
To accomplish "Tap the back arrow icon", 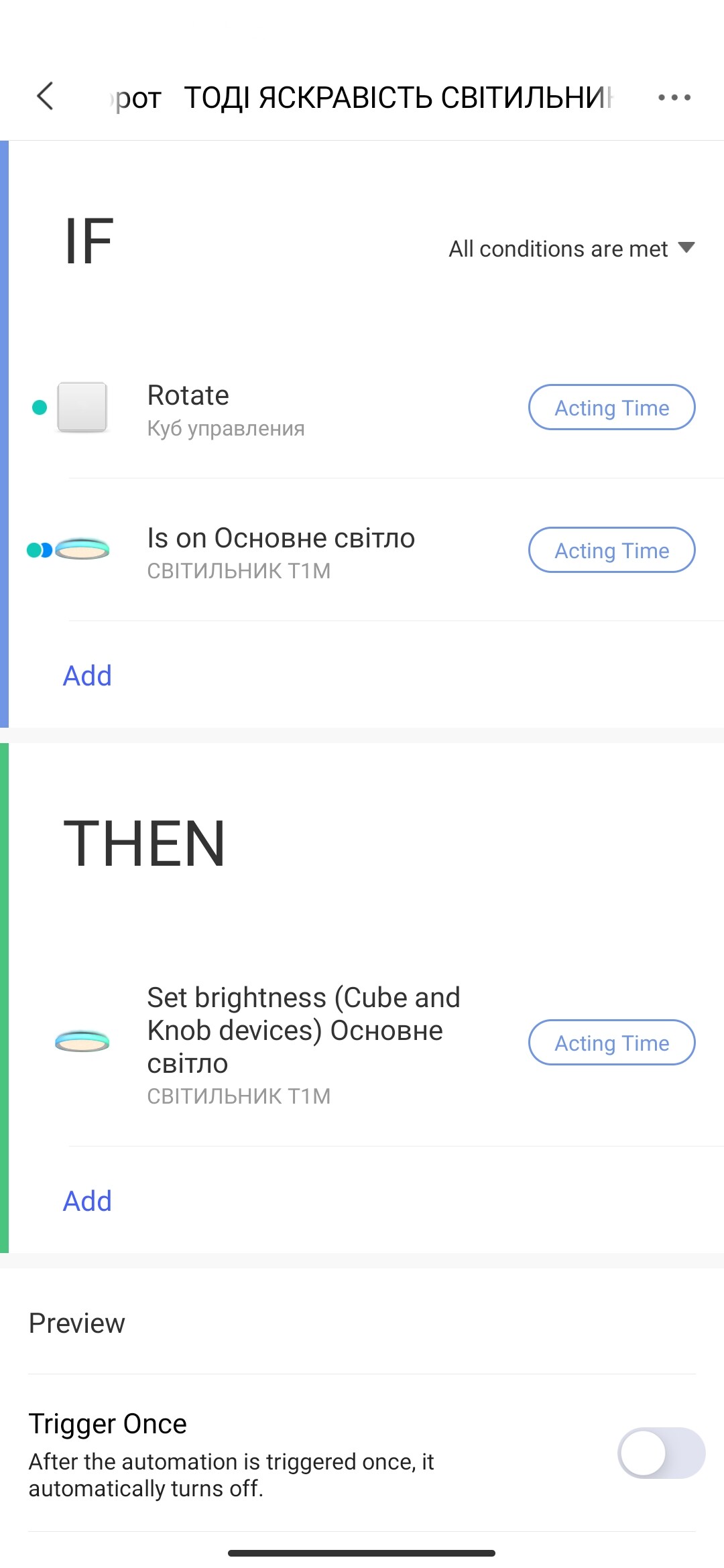I will [45, 96].
